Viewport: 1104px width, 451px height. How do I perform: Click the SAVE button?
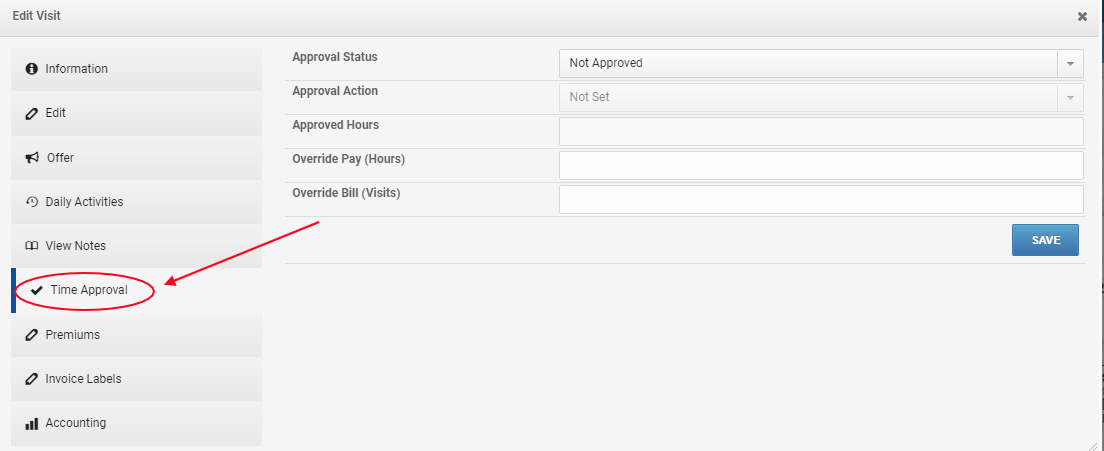[x=1046, y=240]
